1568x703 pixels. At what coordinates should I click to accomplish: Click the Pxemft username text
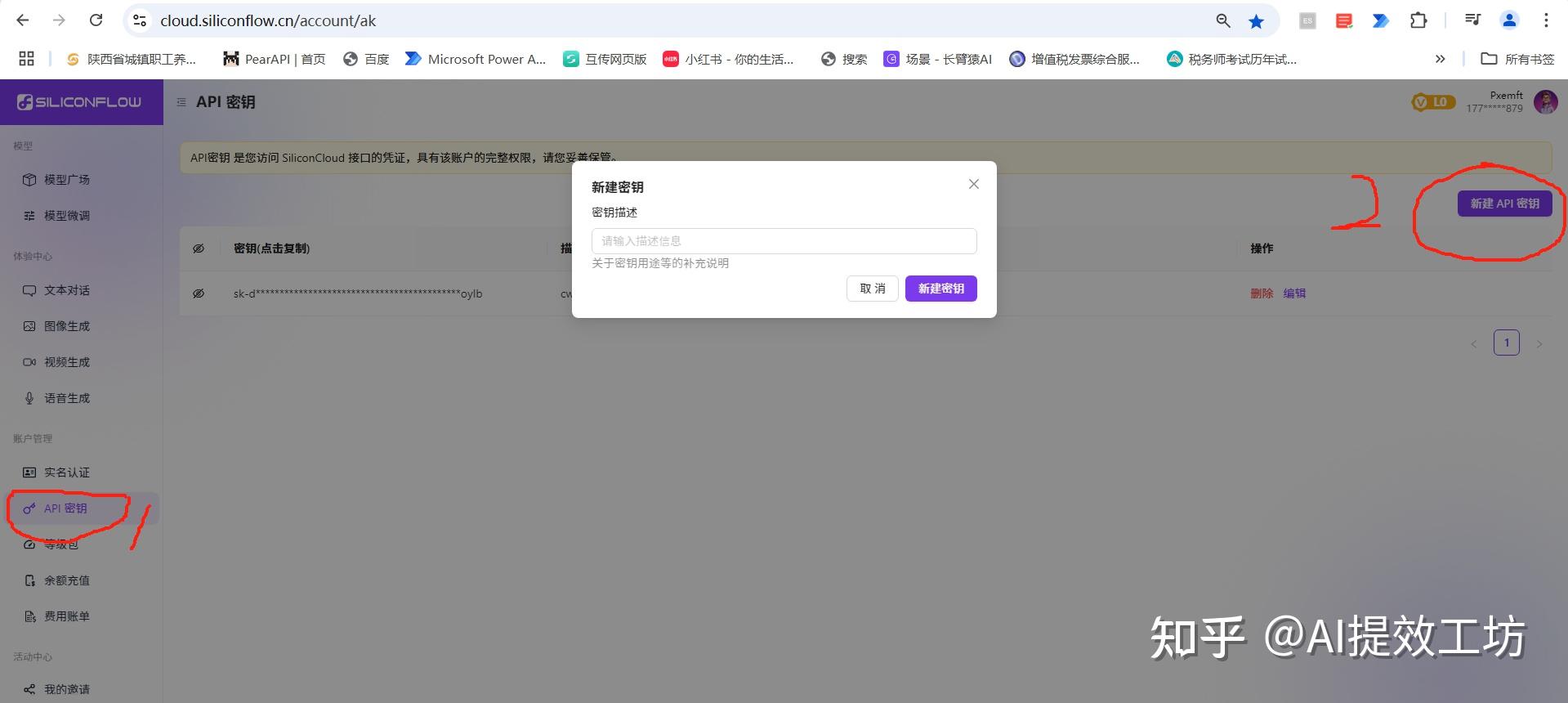pyautogui.click(x=1506, y=96)
